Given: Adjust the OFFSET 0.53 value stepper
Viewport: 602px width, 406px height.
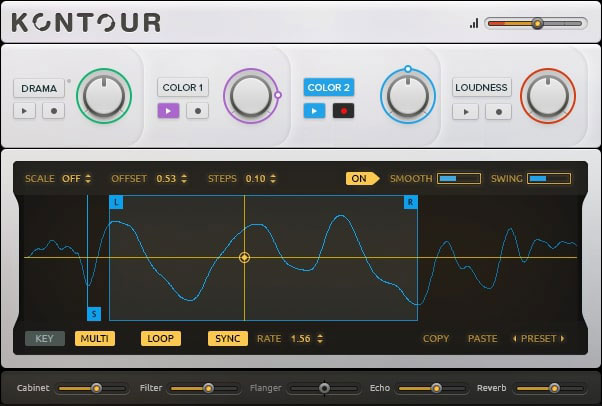Looking at the screenshot, I should [172, 179].
